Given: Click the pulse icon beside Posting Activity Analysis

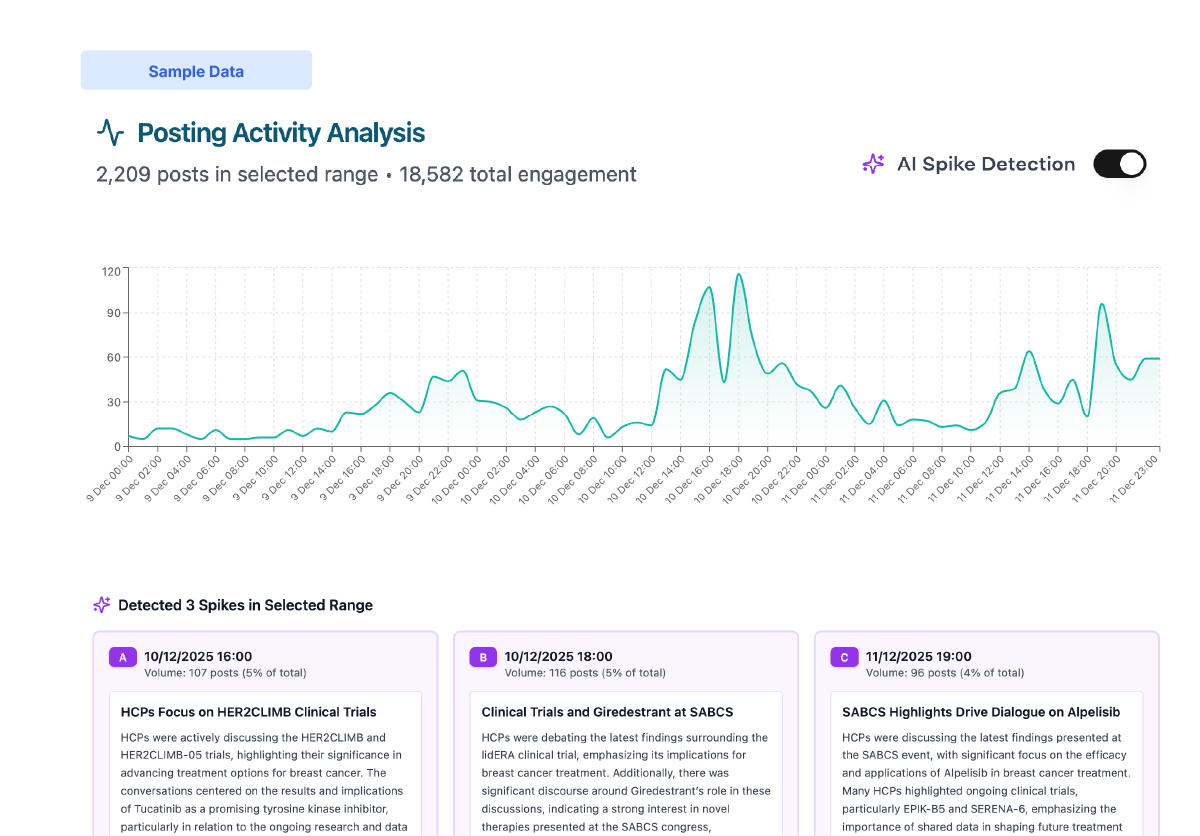Looking at the screenshot, I should [110, 132].
